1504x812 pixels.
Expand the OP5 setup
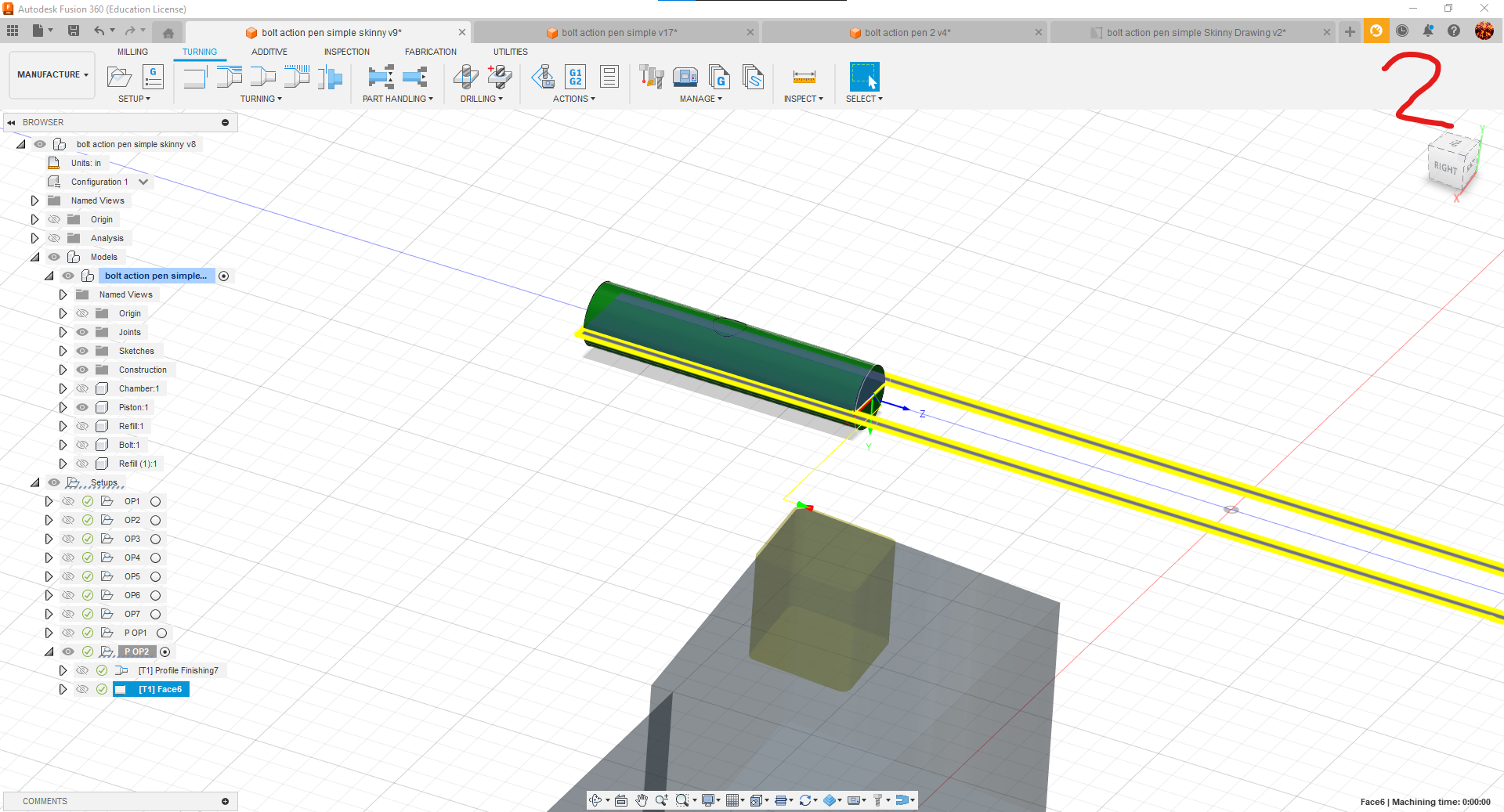click(49, 576)
